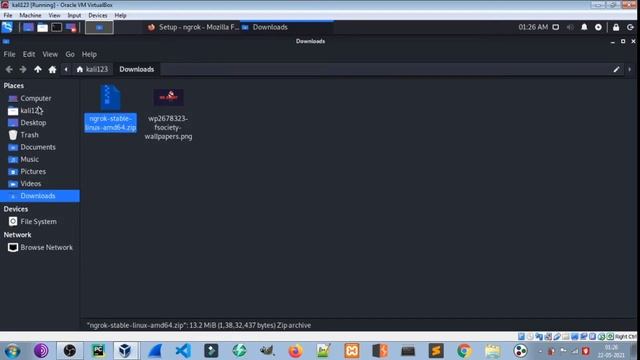Viewport: 640px width, 360px height.
Task: Click the display icon next to Kali clock
Action: point(556,27)
